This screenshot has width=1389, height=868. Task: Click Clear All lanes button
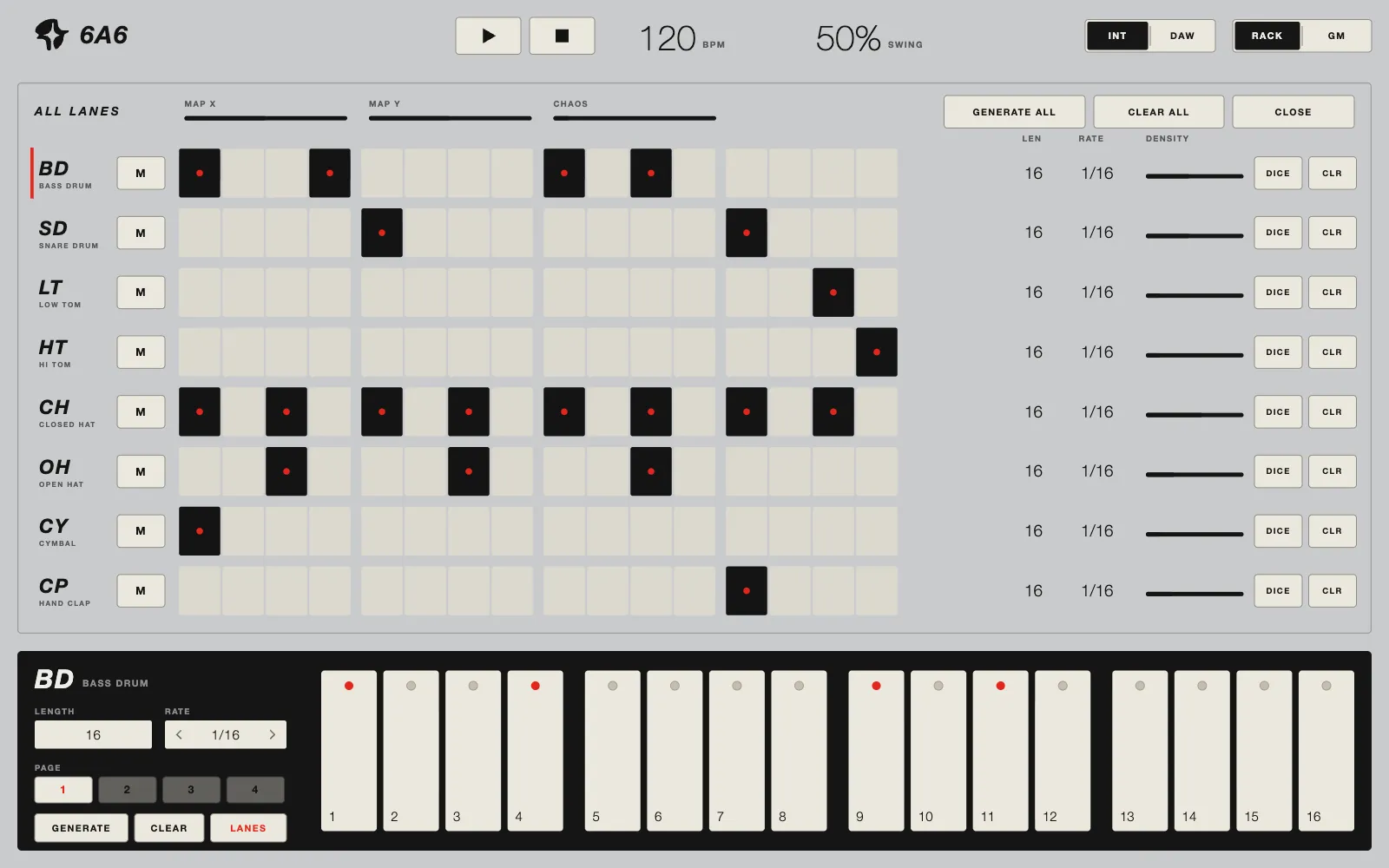tap(1158, 112)
